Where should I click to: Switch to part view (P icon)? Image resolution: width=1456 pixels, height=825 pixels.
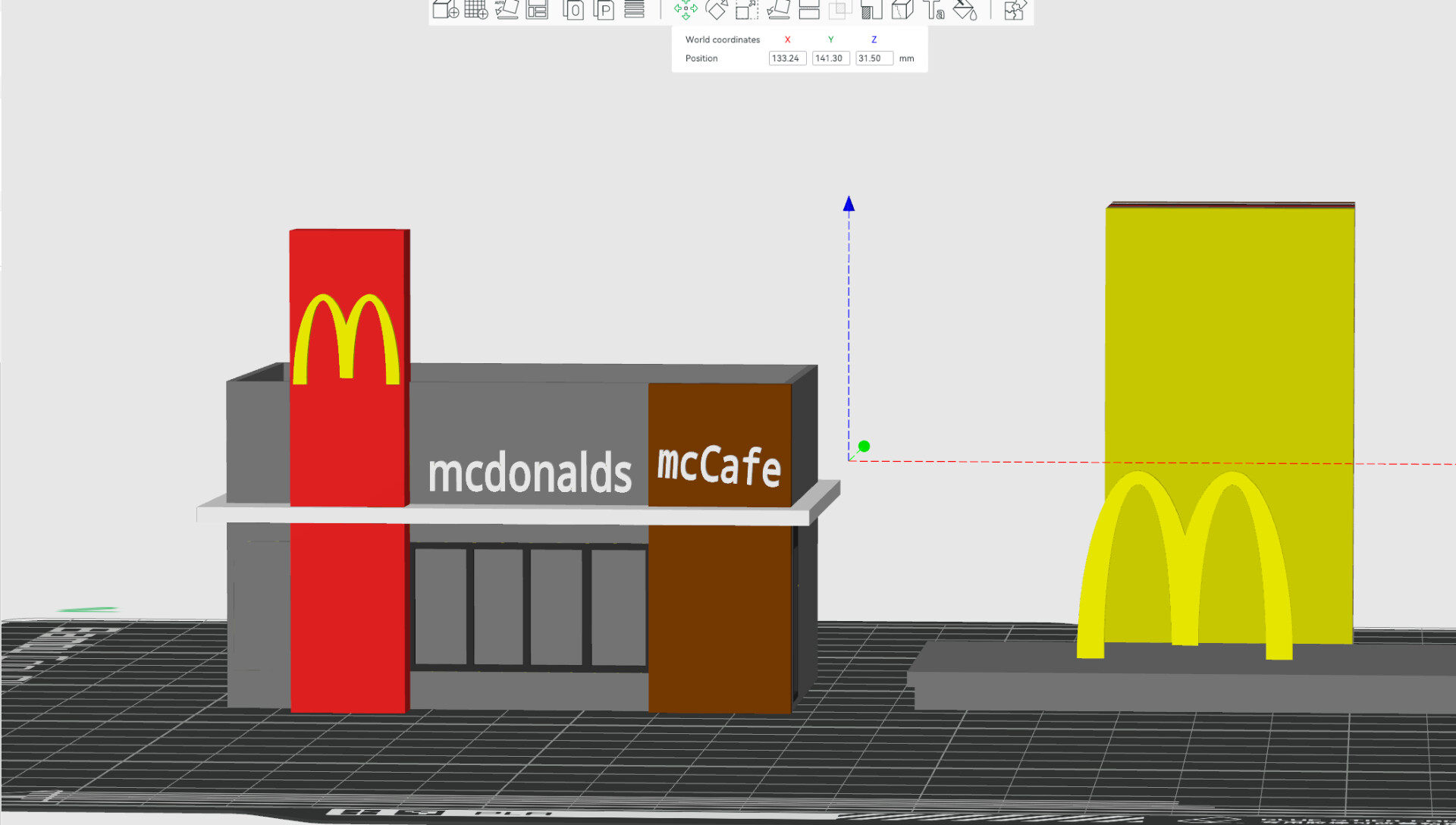click(604, 9)
